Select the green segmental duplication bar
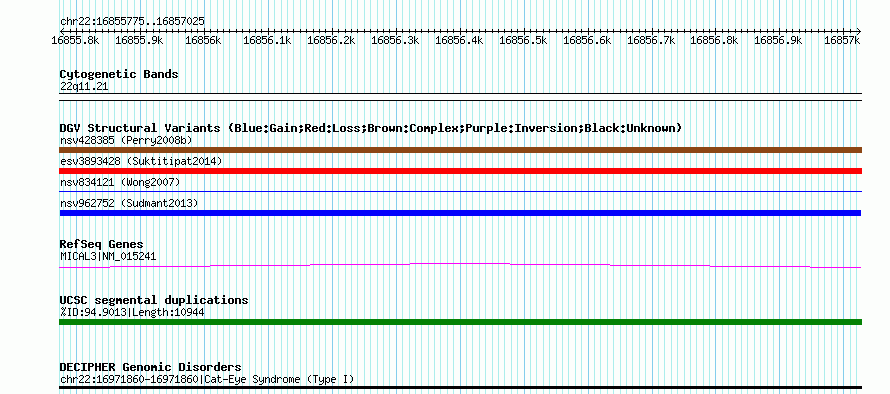The image size is (890, 394). pos(460,322)
